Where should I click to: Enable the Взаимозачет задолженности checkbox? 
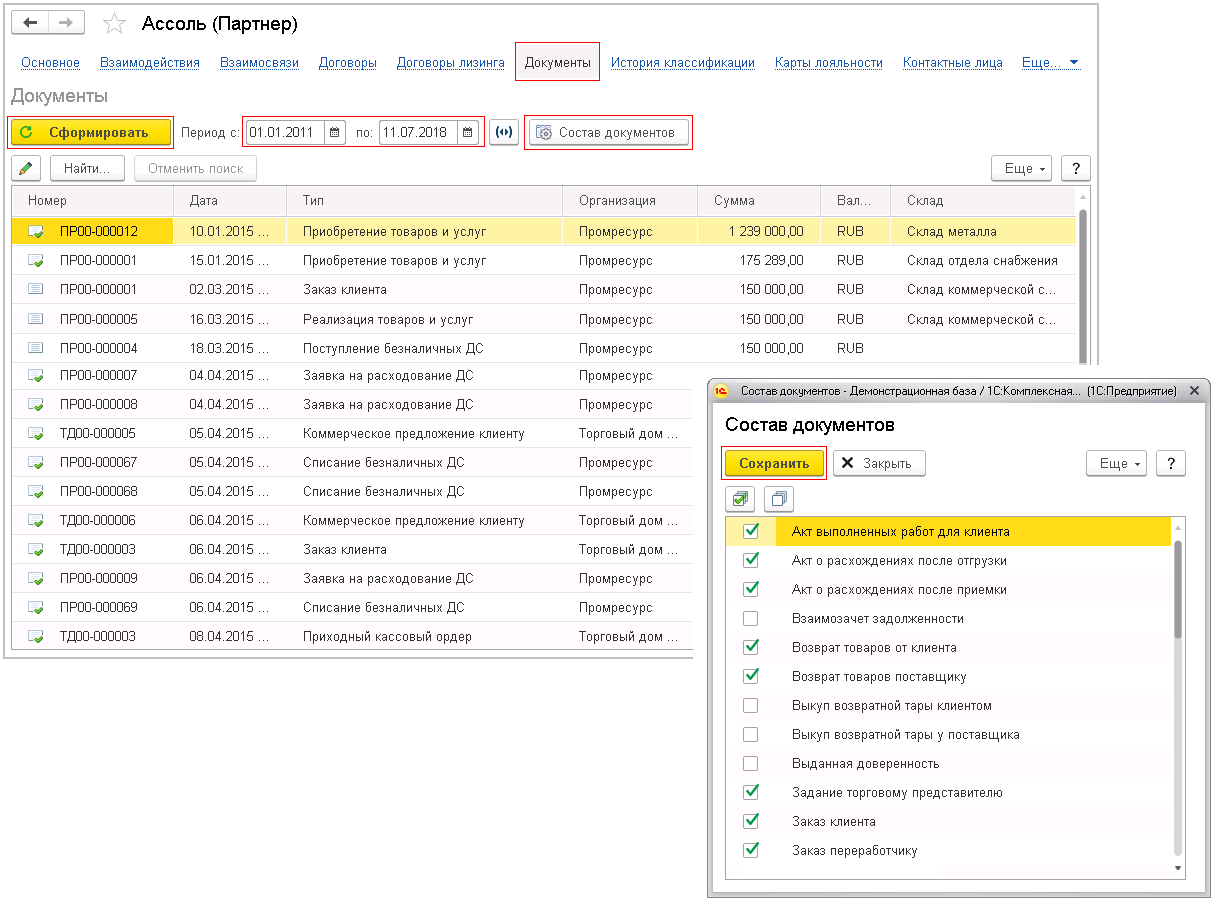point(751,619)
